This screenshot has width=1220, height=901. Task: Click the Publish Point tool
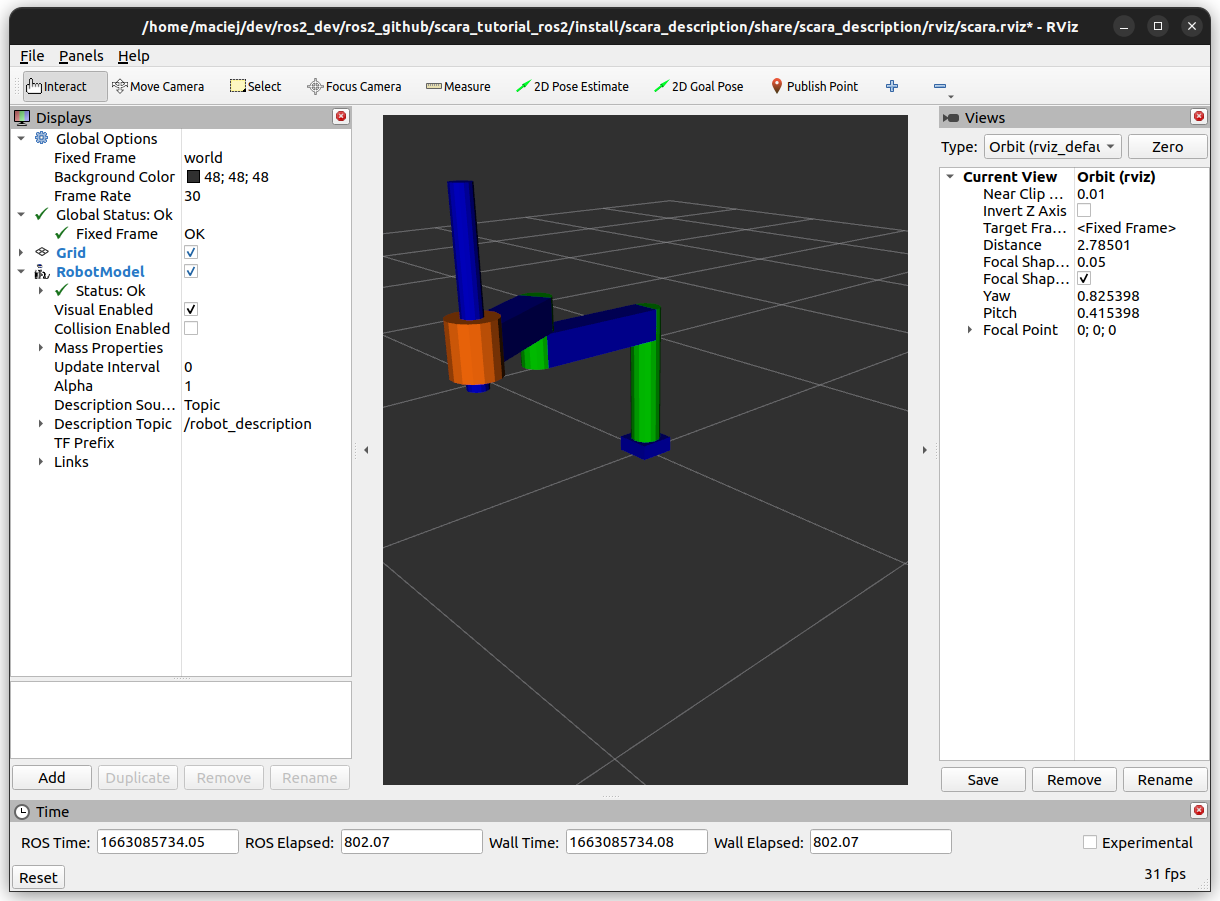[x=814, y=86]
